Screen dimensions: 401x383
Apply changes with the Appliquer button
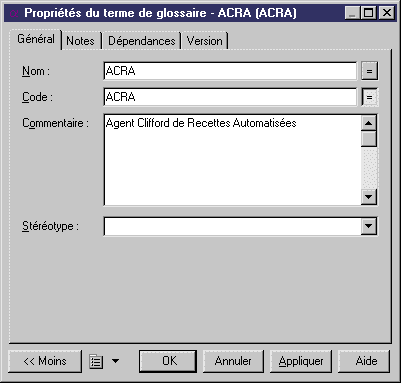pyautogui.click(x=301, y=361)
